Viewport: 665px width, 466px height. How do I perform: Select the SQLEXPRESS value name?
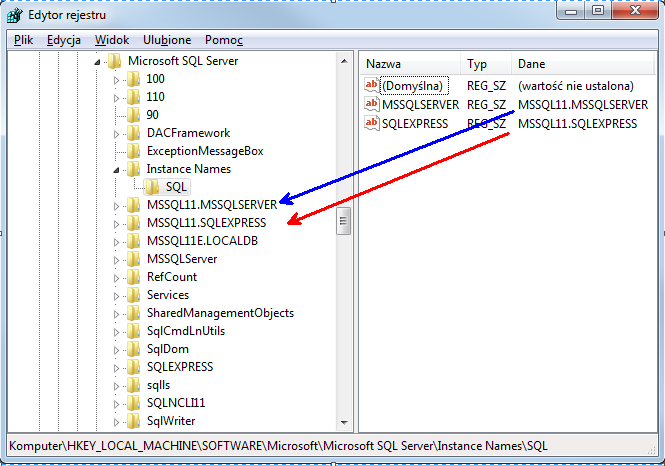[x=415, y=124]
